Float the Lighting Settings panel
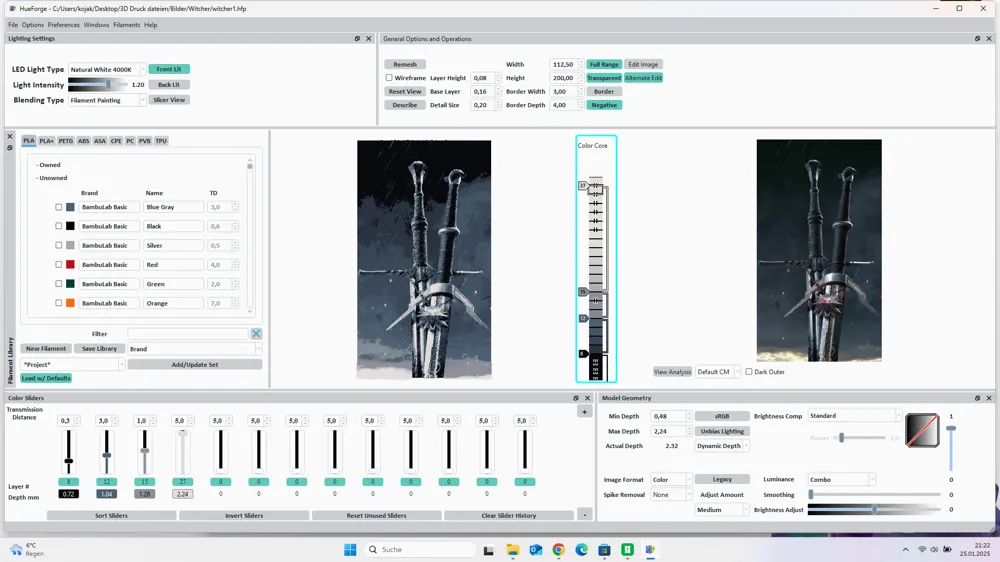Image resolution: width=1000 pixels, height=562 pixels. tap(357, 39)
